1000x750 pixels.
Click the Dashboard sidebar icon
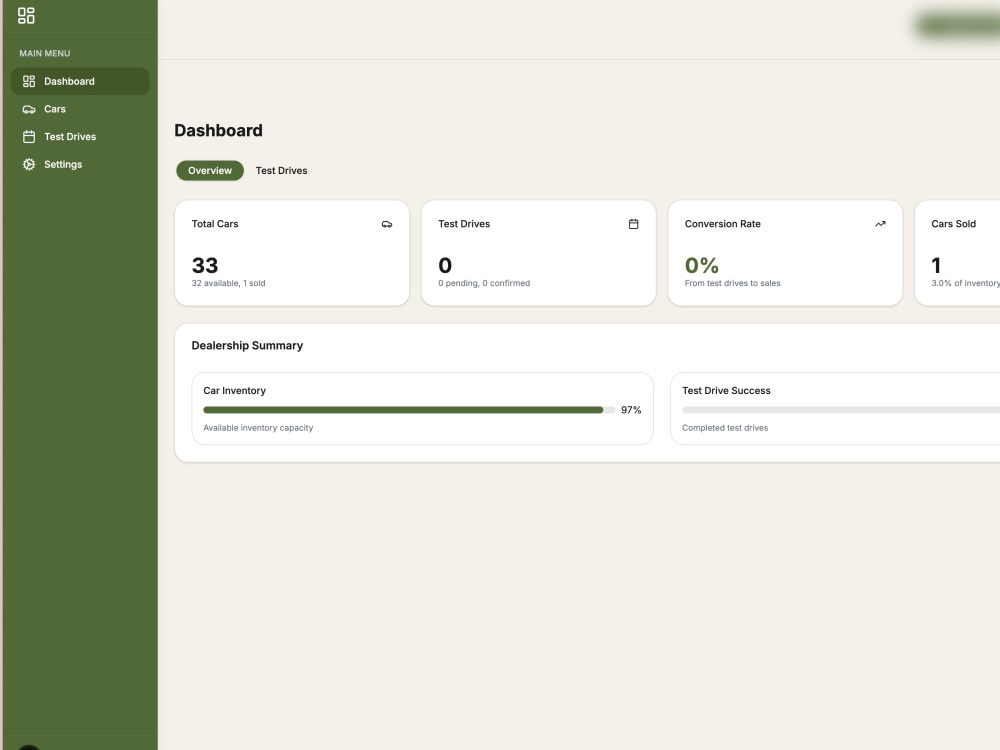29,82
